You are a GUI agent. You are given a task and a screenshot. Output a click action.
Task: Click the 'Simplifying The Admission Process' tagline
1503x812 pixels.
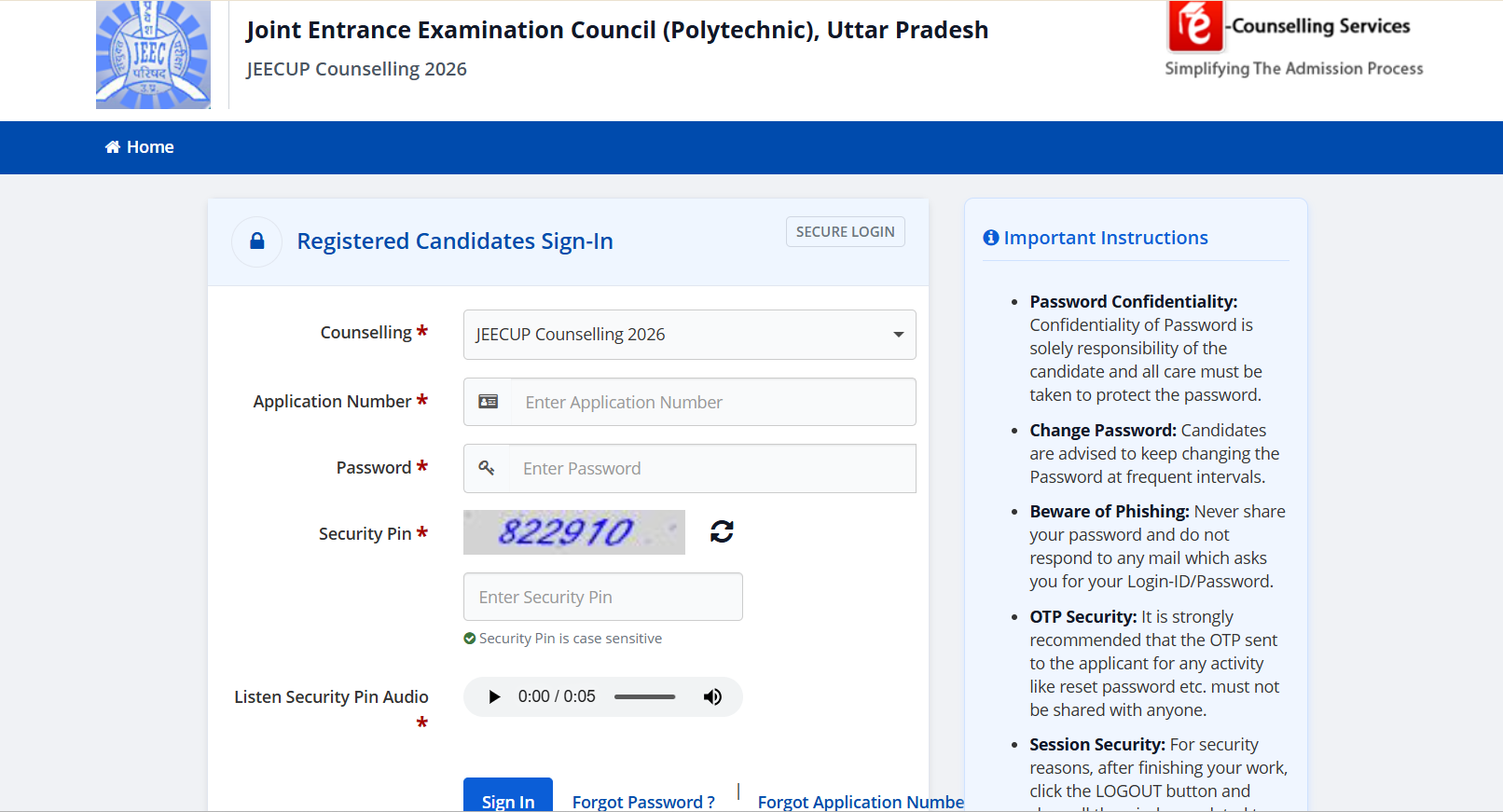[1294, 68]
